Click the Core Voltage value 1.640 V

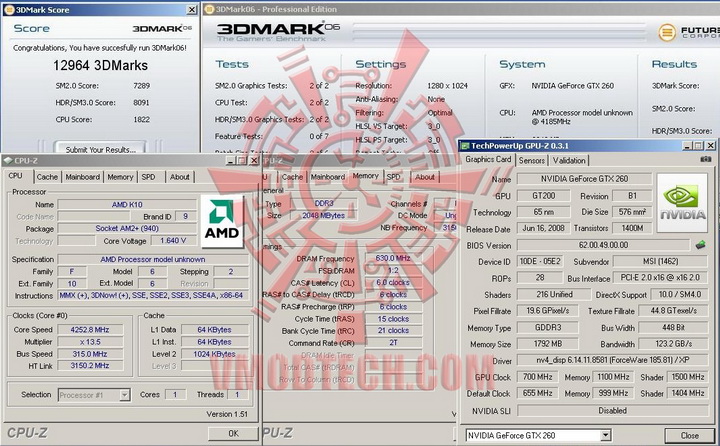coord(173,241)
